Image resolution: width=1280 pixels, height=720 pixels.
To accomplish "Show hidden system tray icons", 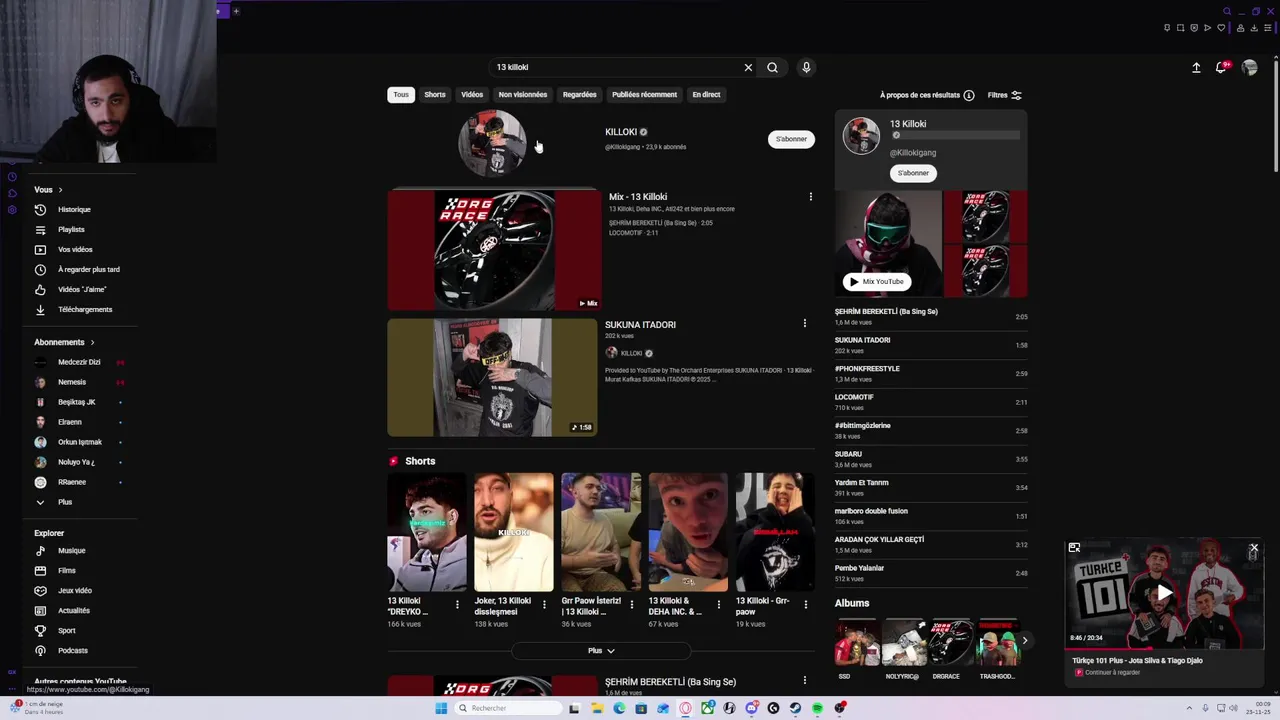I will pyautogui.click(x=1189, y=708).
